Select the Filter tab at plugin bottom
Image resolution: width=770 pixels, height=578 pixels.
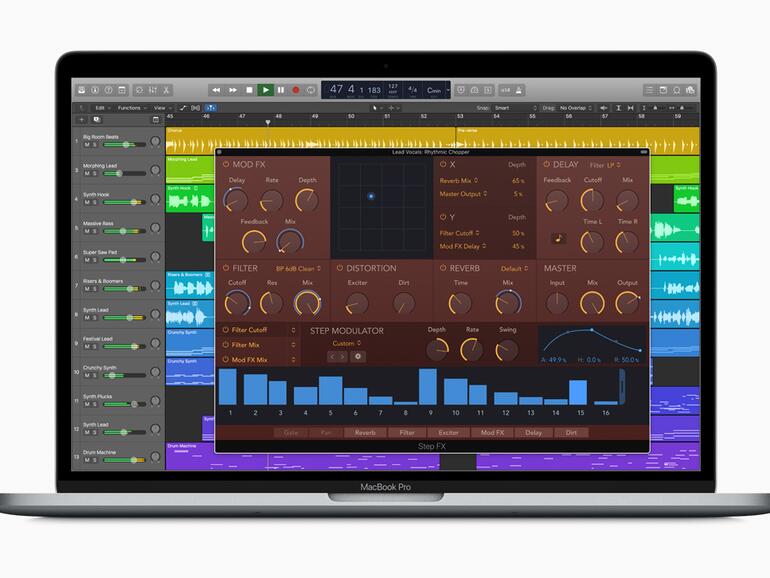tap(407, 433)
